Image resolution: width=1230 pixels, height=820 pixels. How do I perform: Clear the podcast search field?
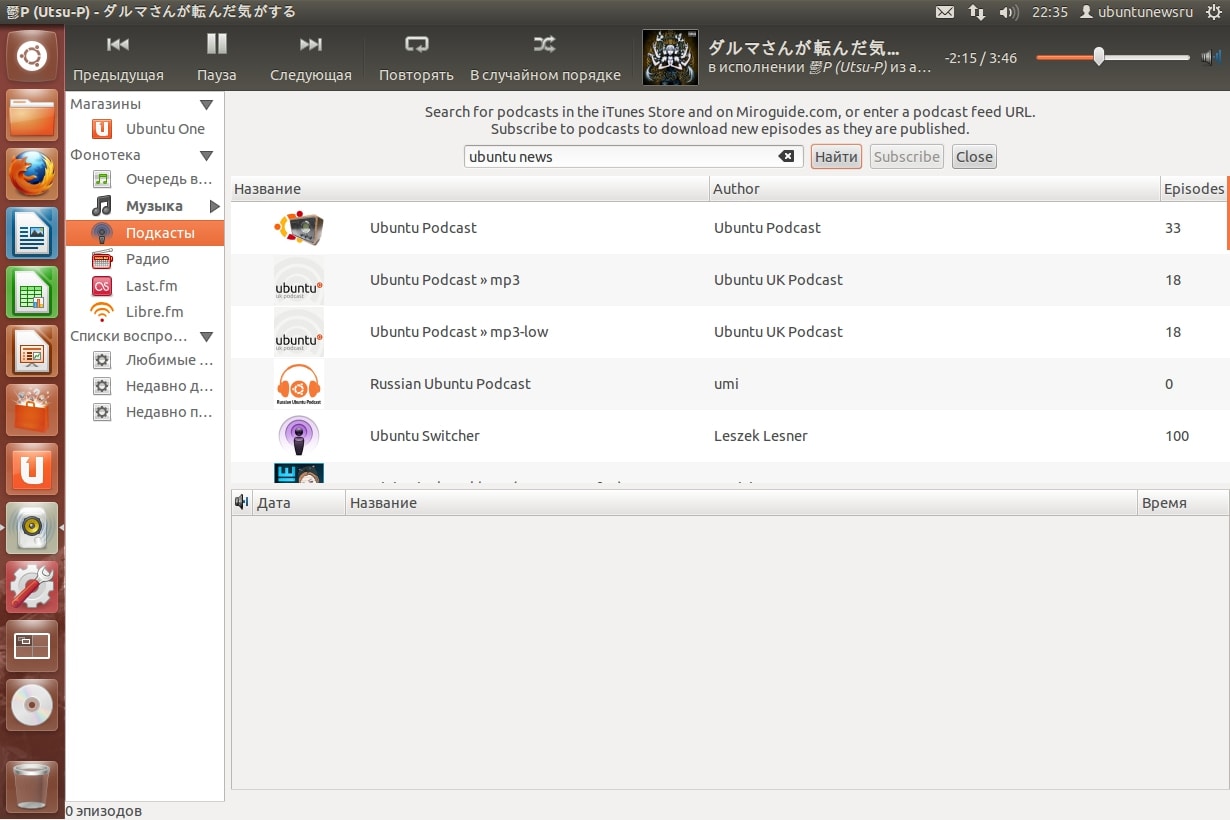pos(787,157)
